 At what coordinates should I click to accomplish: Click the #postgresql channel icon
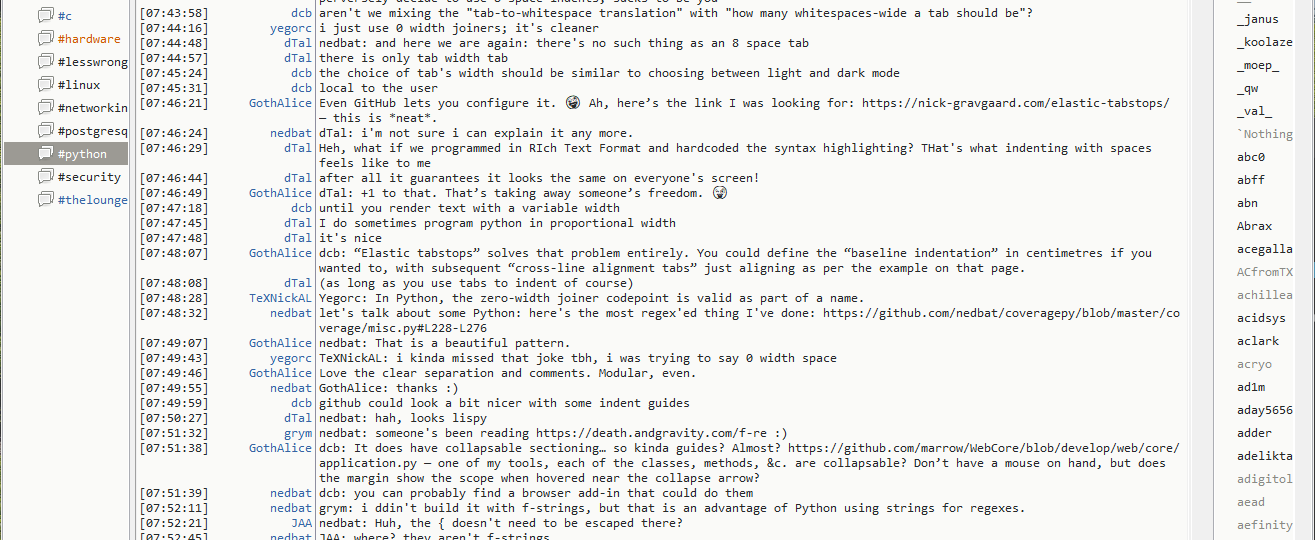(x=45, y=131)
